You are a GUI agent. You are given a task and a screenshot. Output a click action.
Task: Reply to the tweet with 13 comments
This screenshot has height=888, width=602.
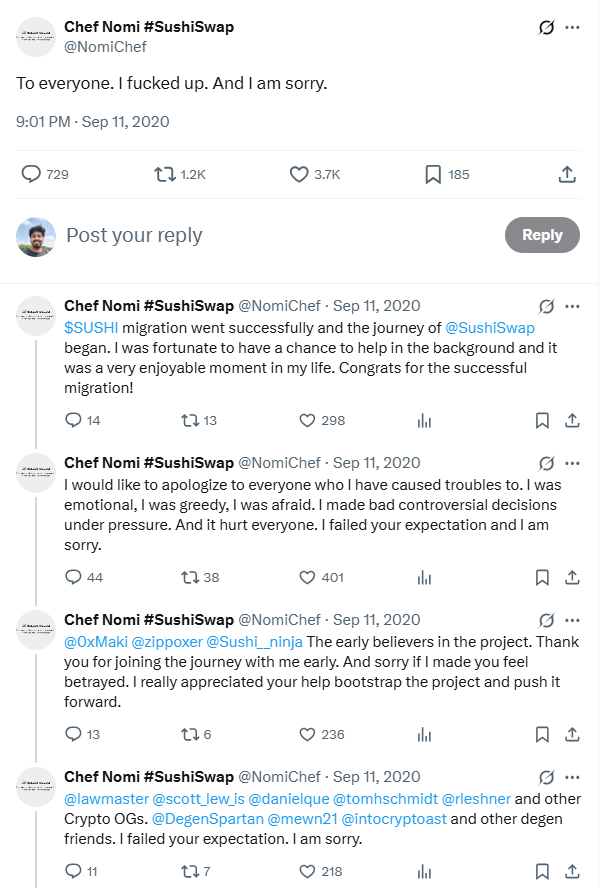74,735
